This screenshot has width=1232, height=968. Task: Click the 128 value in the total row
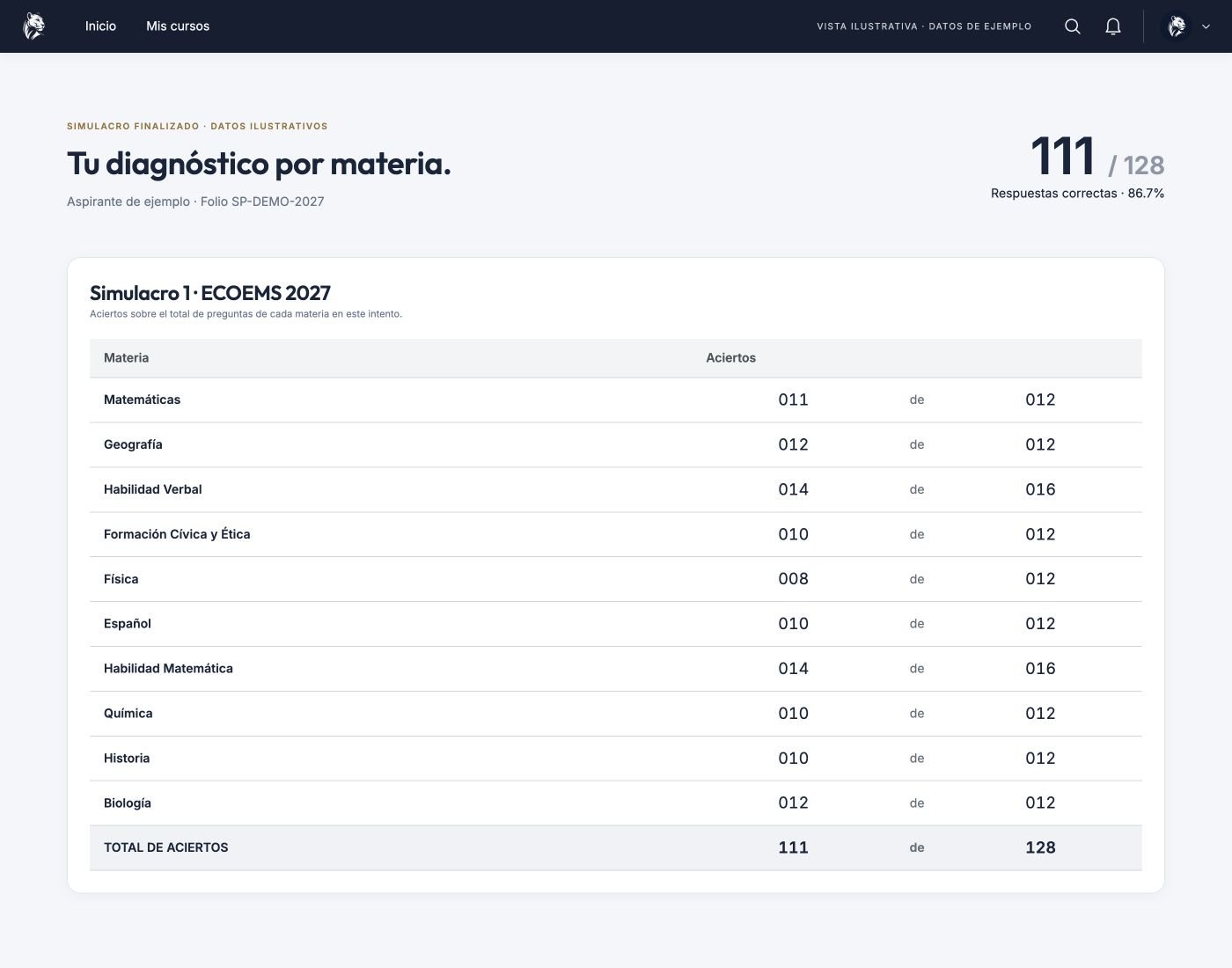(x=1040, y=847)
